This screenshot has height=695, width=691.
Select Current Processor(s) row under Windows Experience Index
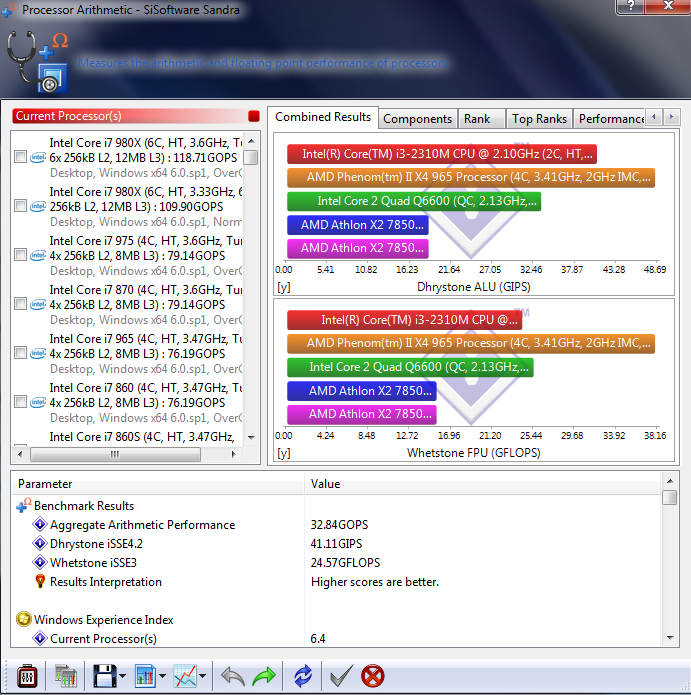[x=336, y=638]
